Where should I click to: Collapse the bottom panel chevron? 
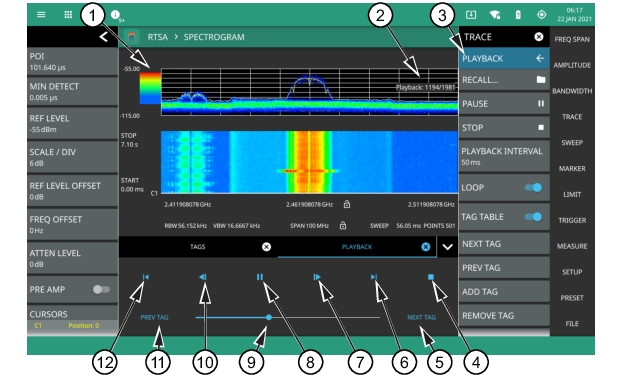click(447, 247)
